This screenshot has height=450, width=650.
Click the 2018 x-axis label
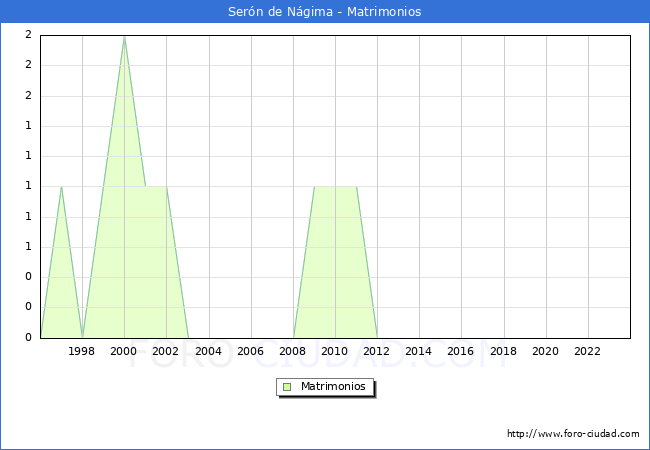coord(504,351)
